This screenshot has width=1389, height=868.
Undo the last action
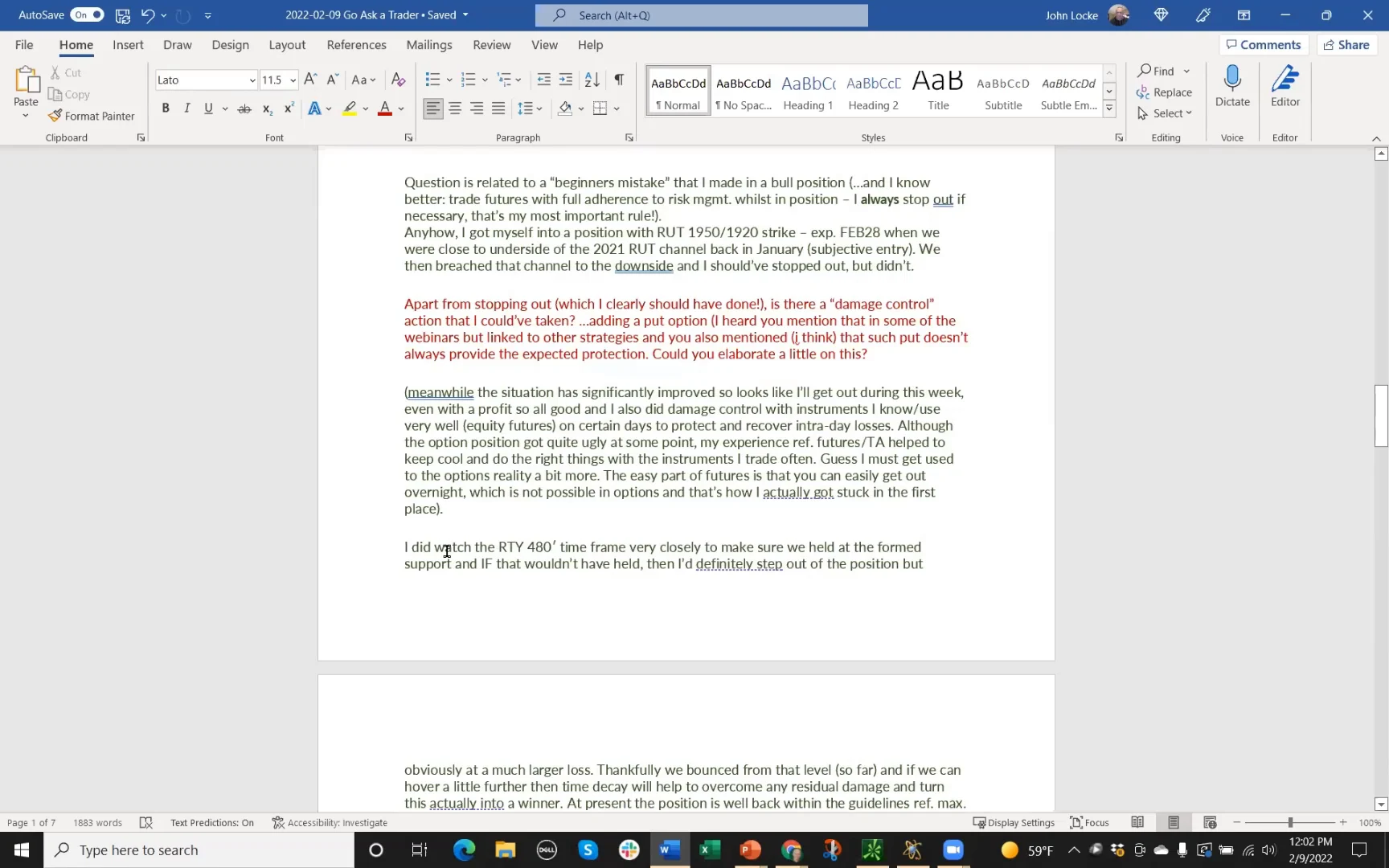(x=148, y=14)
